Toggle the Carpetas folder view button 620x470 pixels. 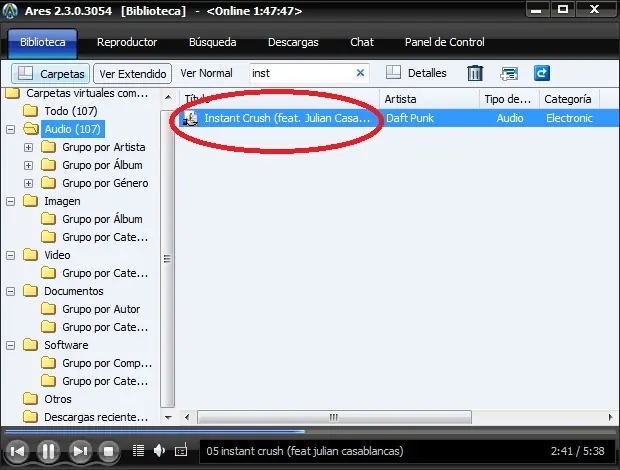coord(51,74)
